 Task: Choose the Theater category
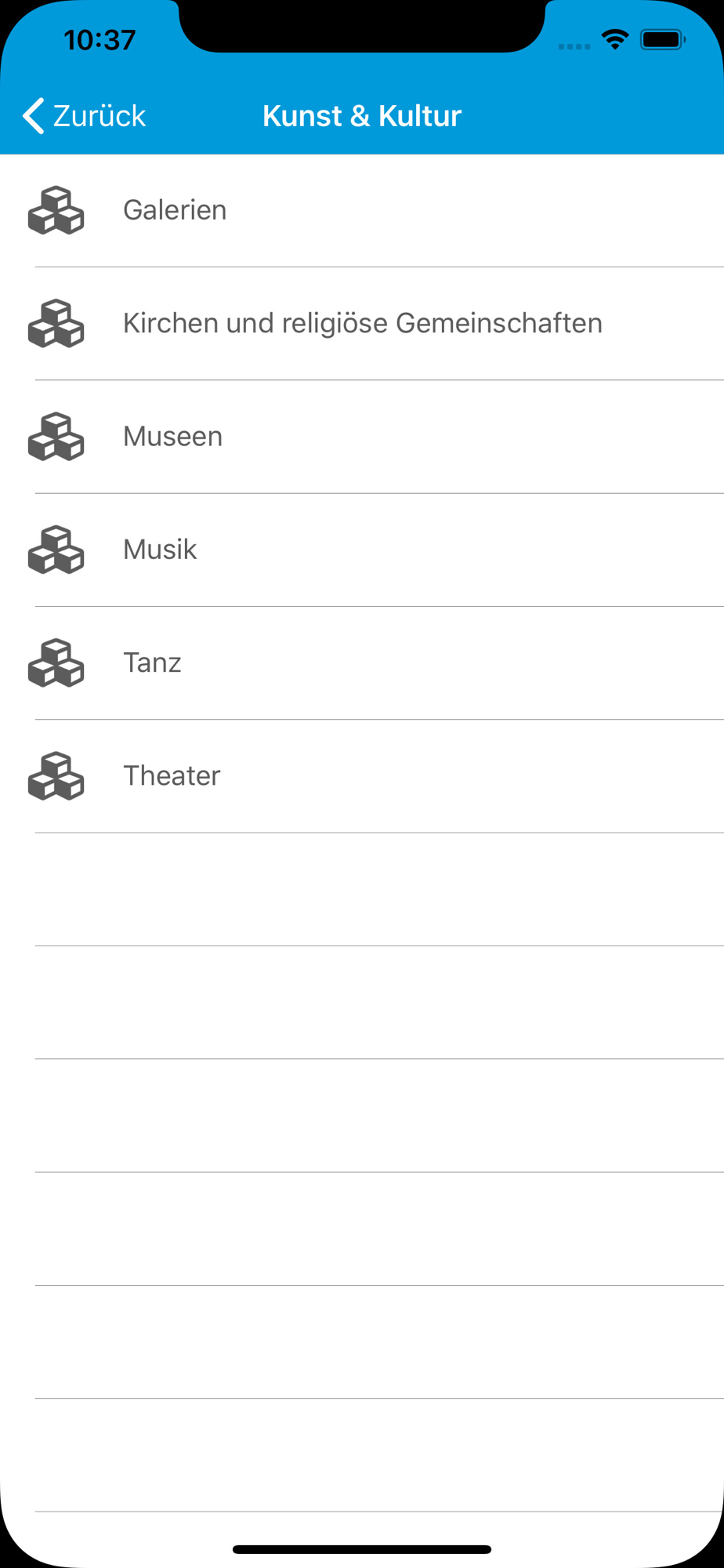[x=362, y=776]
